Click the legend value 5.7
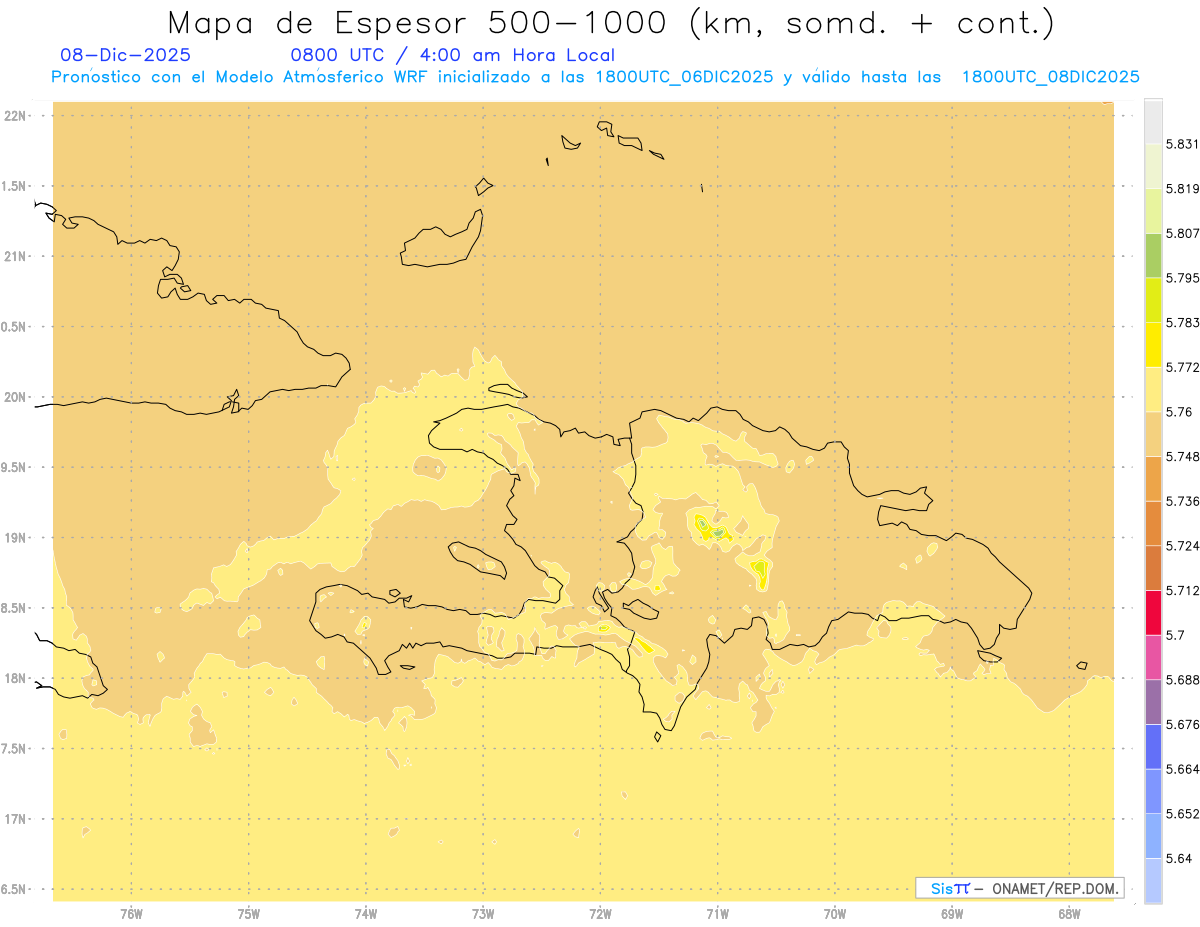 pos(1175,635)
